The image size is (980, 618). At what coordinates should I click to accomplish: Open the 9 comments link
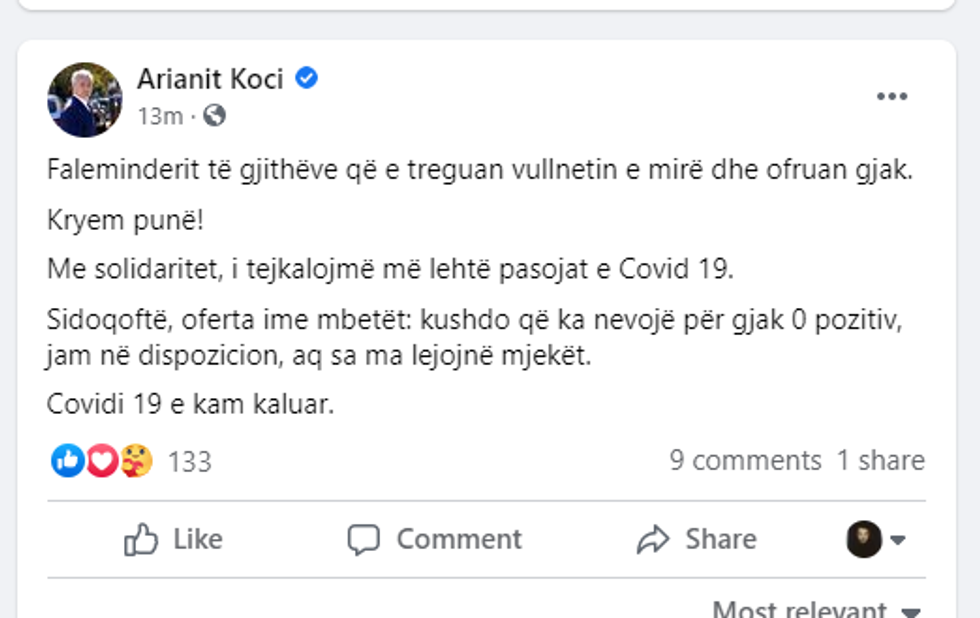[x=745, y=460]
